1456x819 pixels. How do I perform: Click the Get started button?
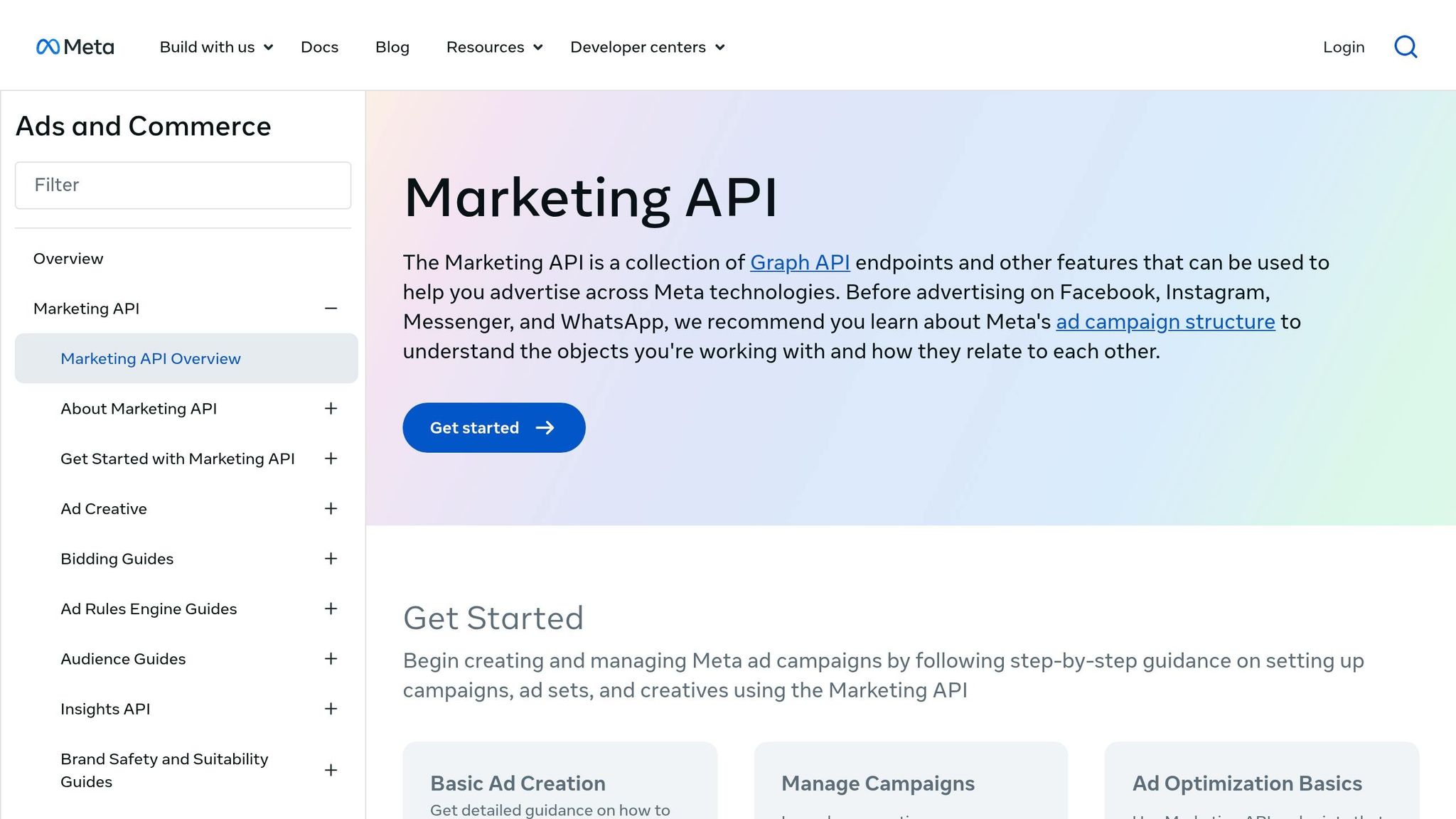494,427
